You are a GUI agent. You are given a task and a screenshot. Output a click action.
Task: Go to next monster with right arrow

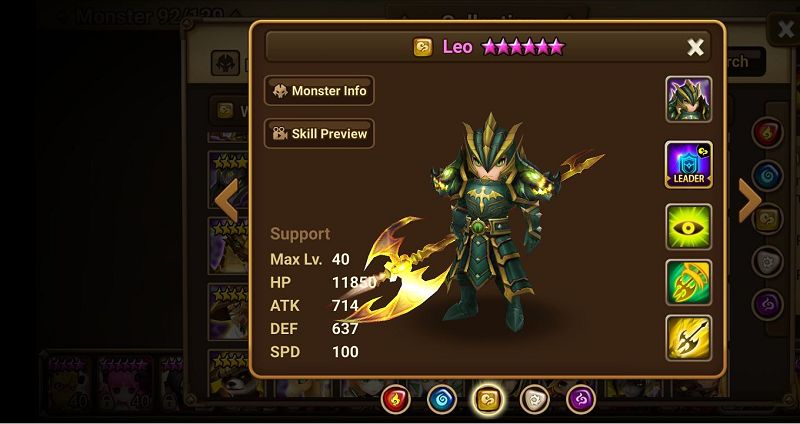point(750,201)
